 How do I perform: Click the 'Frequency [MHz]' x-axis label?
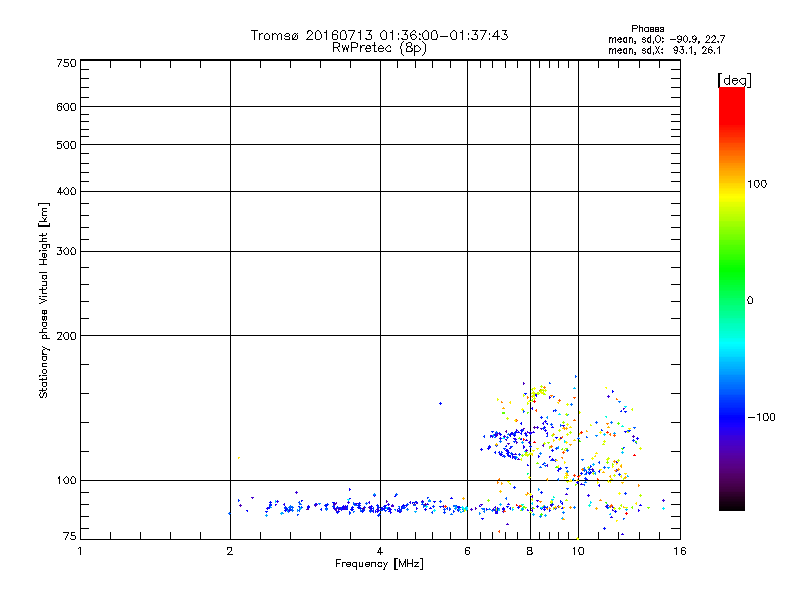coord(379,564)
